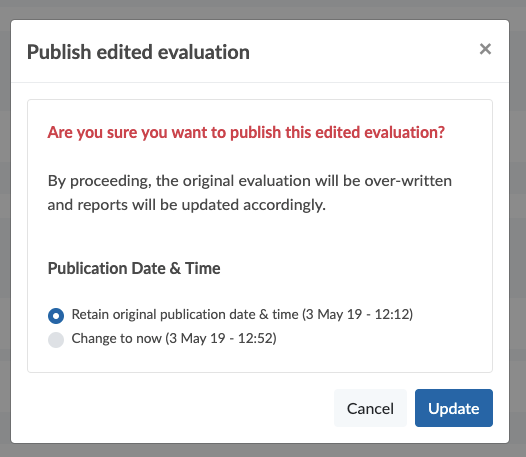Image resolution: width=526 pixels, height=457 pixels.
Task: Click the Cancel button
Action: coord(370,408)
